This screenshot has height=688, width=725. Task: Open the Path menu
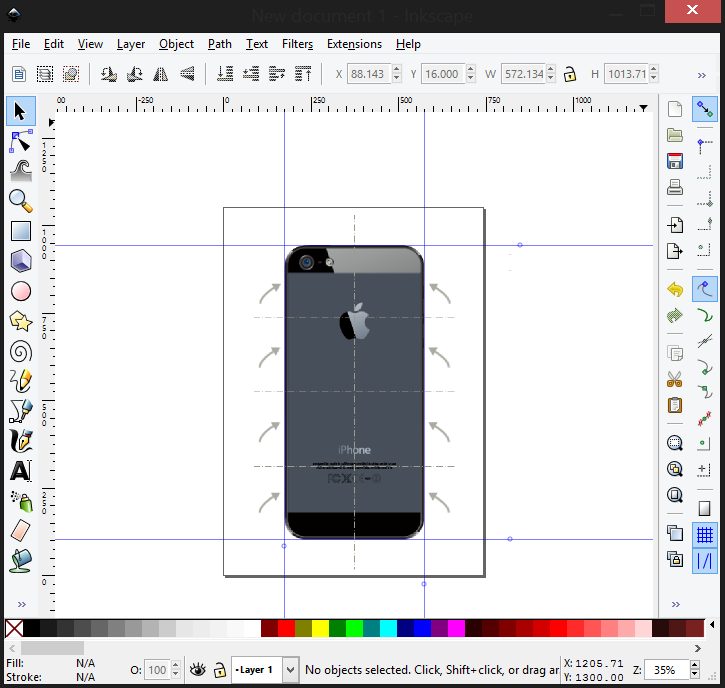(220, 44)
